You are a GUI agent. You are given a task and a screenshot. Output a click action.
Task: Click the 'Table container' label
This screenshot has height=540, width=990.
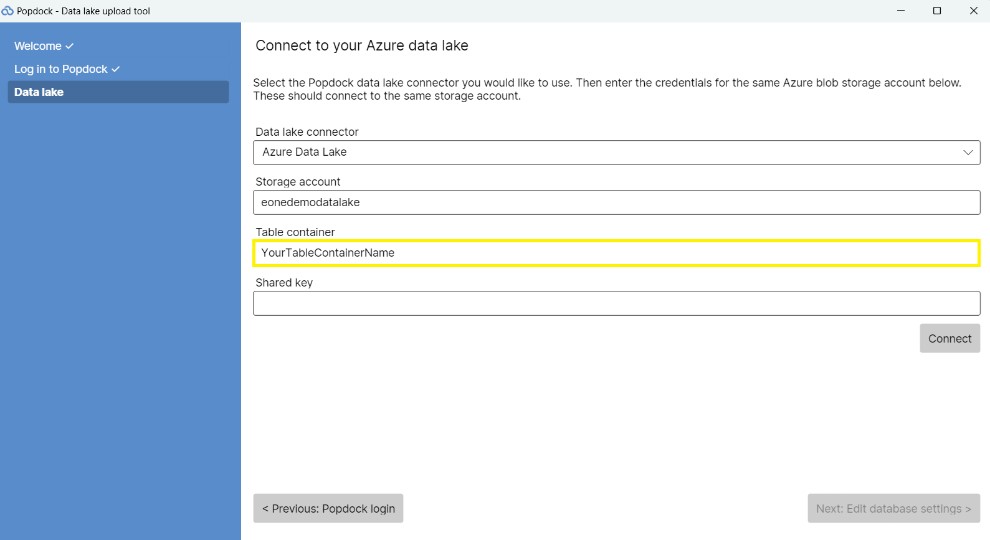pyautogui.click(x=295, y=232)
